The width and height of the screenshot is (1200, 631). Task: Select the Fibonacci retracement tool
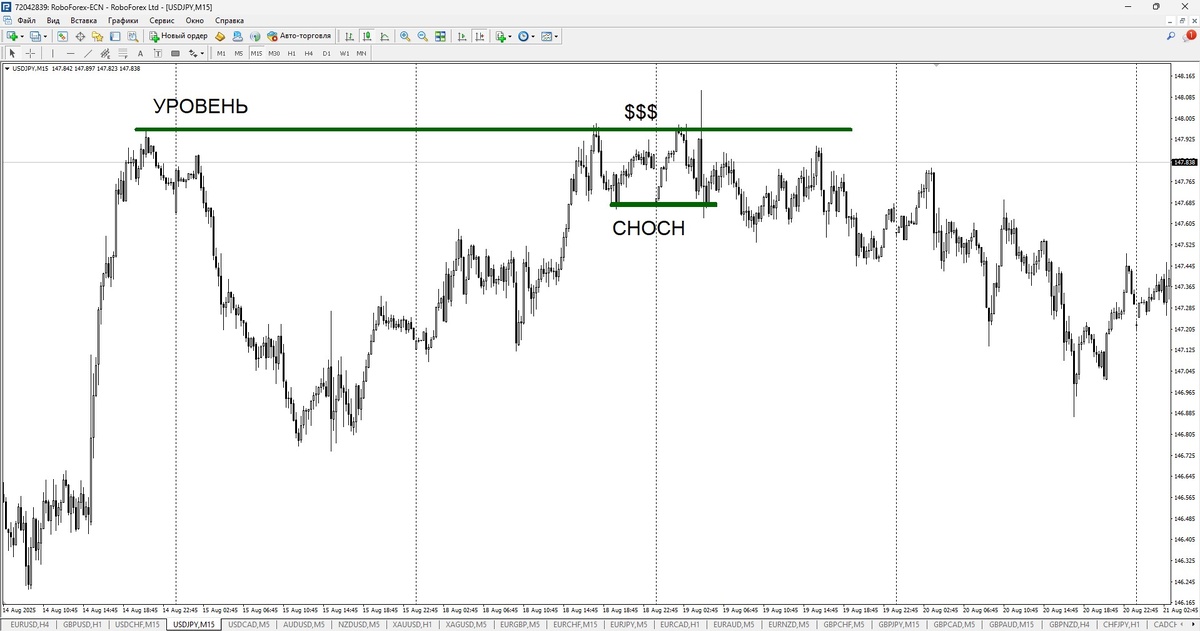[x=123, y=53]
